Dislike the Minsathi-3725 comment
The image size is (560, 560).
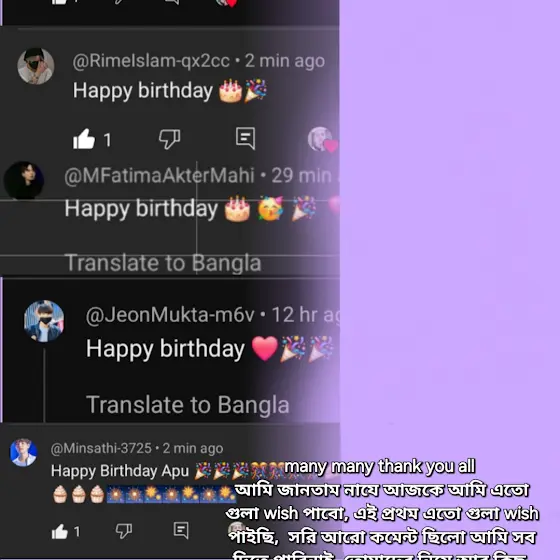[124, 531]
